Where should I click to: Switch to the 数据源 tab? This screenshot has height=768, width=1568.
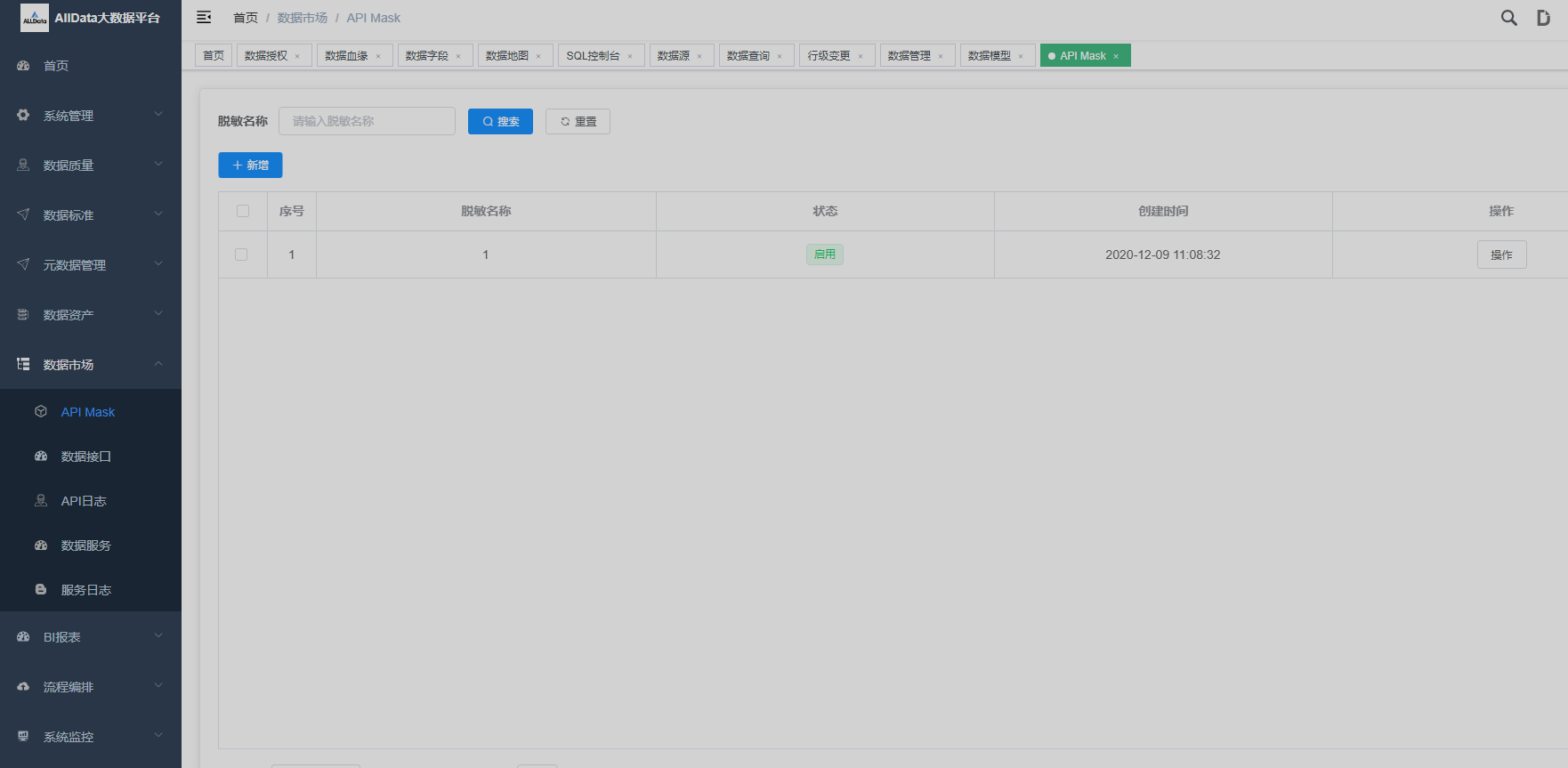point(674,56)
